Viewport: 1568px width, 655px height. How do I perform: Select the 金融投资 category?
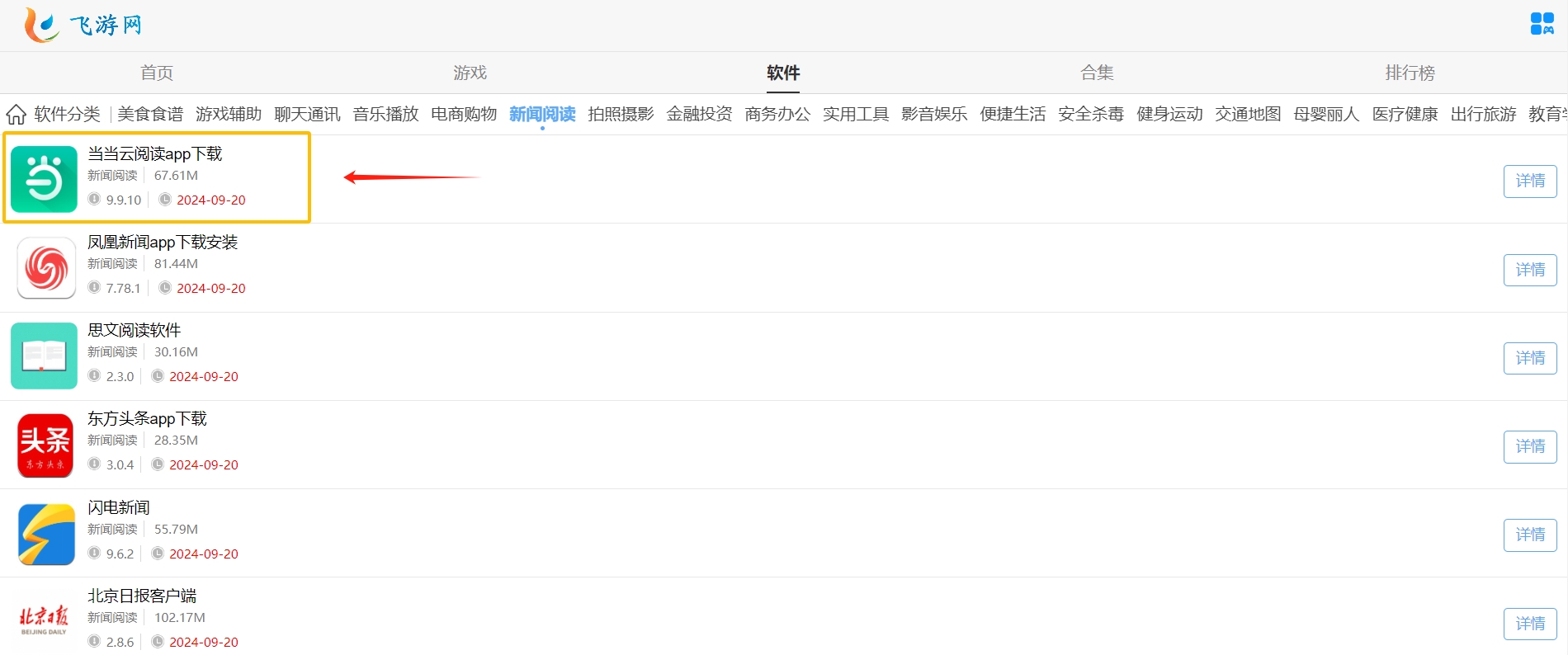point(699,114)
